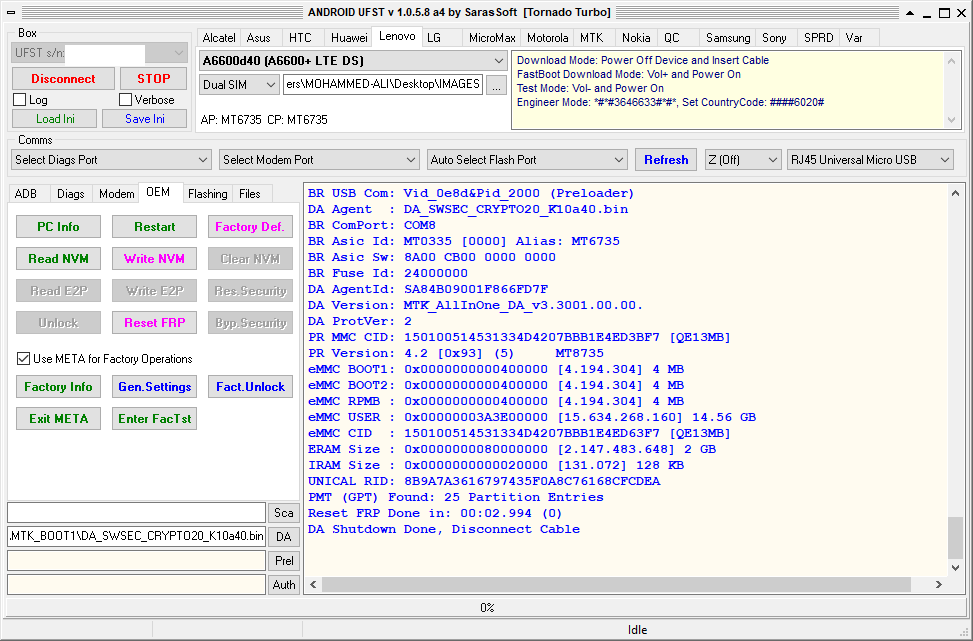Click the Factory Info button
Viewport: 973px width, 641px height.
click(x=58, y=387)
